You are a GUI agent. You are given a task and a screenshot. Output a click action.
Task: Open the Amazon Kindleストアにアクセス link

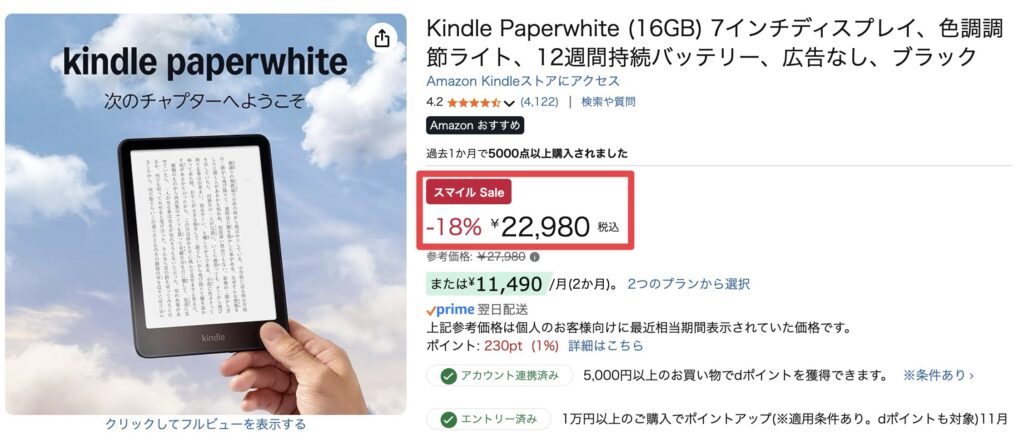click(x=523, y=81)
